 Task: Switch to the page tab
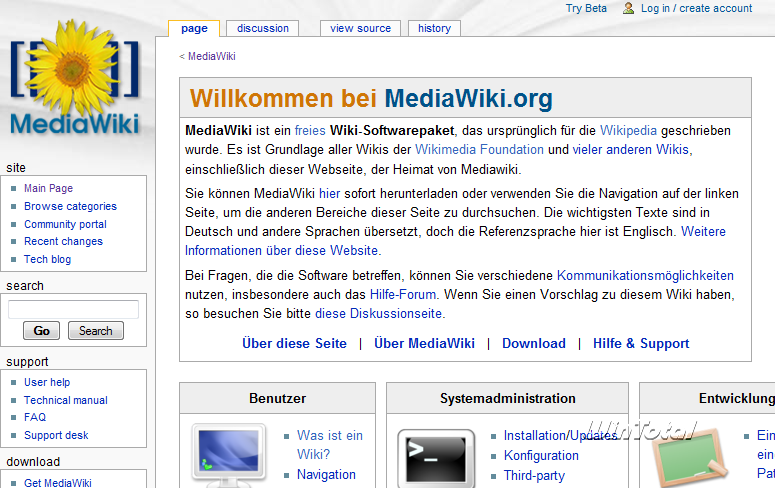tap(194, 29)
